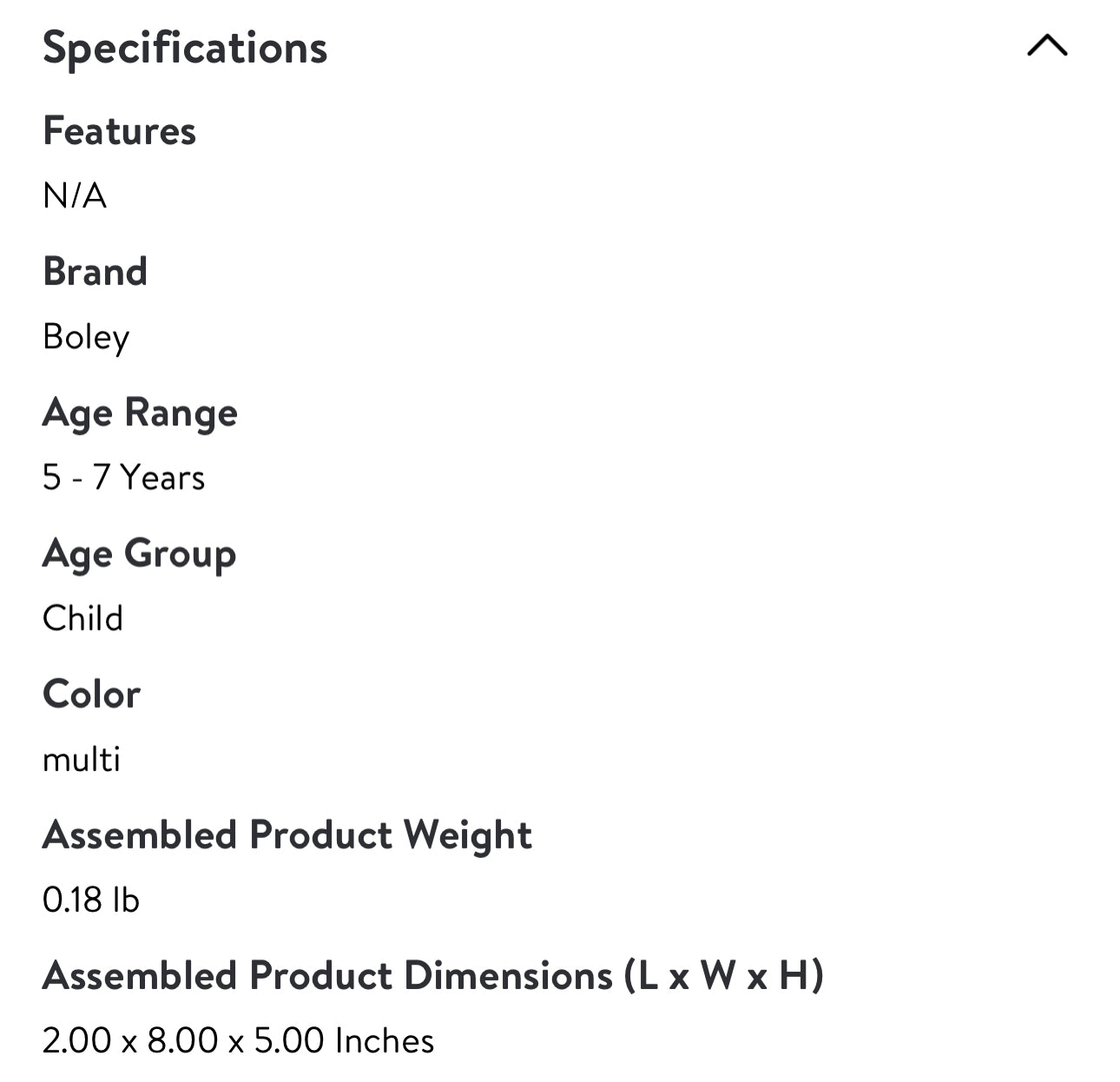Click the Specifications heading
The width and height of the screenshot is (1120, 1082).
pyautogui.click(x=185, y=48)
